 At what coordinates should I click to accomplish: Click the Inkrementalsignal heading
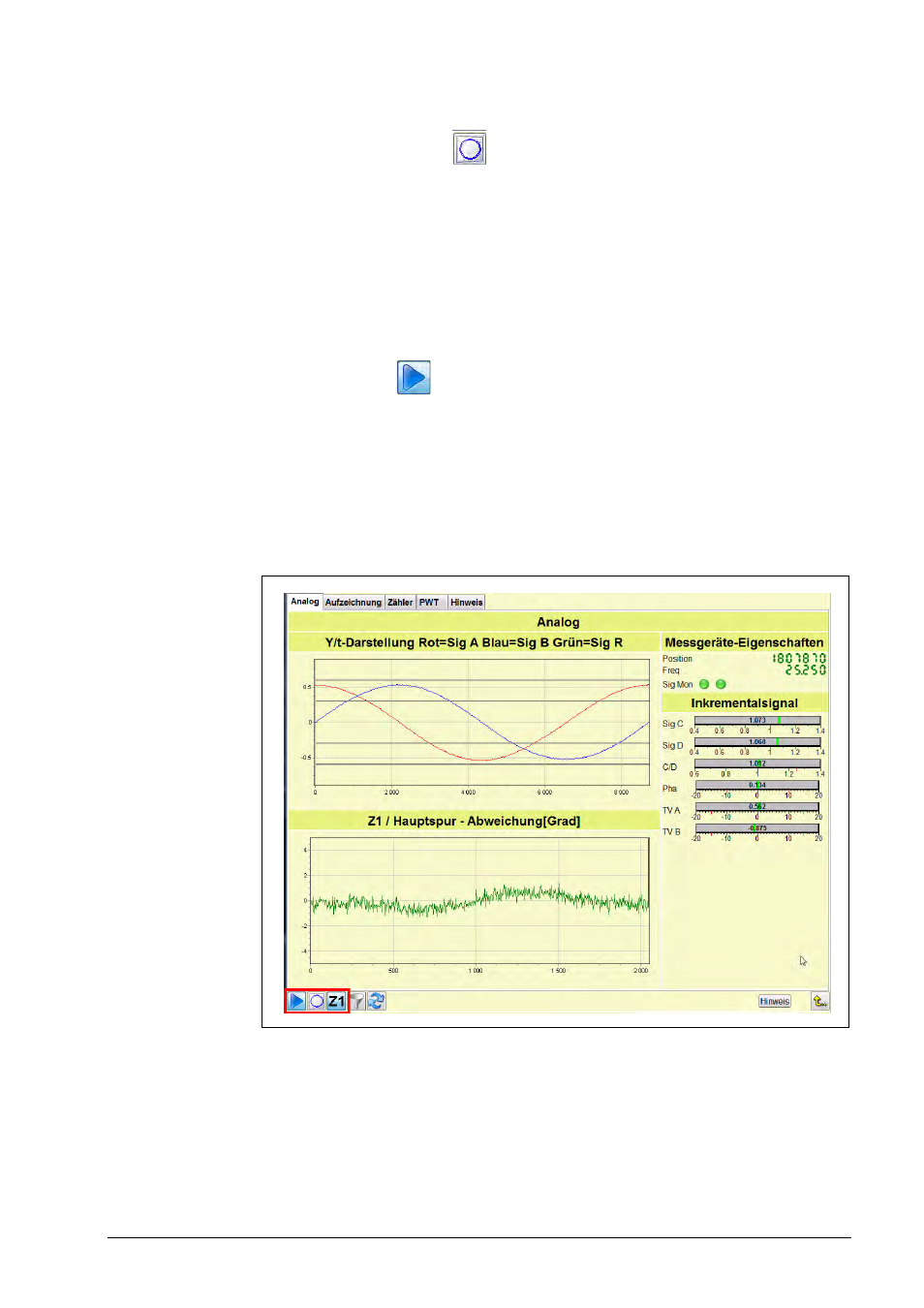pyautogui.click(x=744, y=703)
